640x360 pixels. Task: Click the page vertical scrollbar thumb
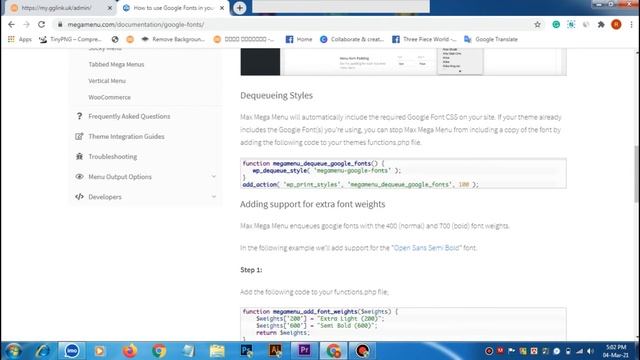point(637,173)
